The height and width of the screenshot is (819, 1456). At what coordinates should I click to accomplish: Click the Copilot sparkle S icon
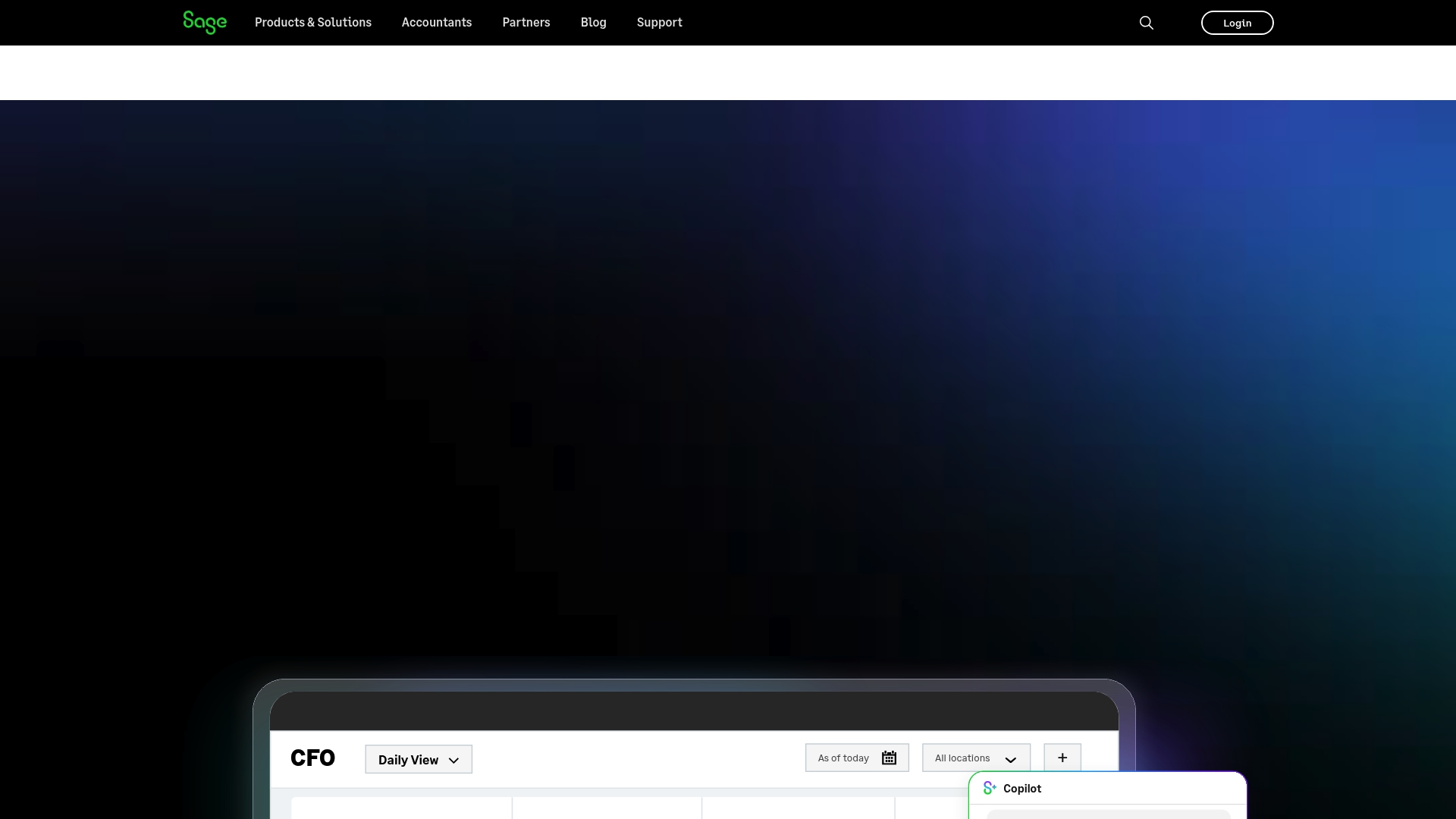click(990, 788)
